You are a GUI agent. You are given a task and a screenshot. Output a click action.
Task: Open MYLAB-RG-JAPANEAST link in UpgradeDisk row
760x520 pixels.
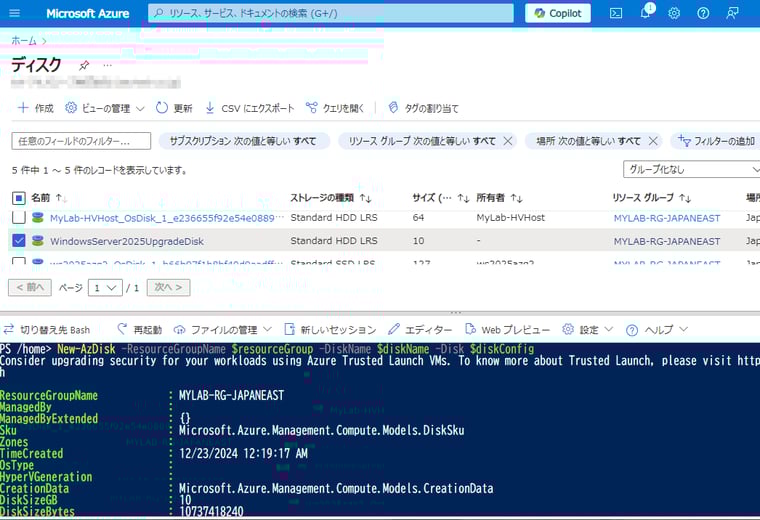[x=666, y=241]
